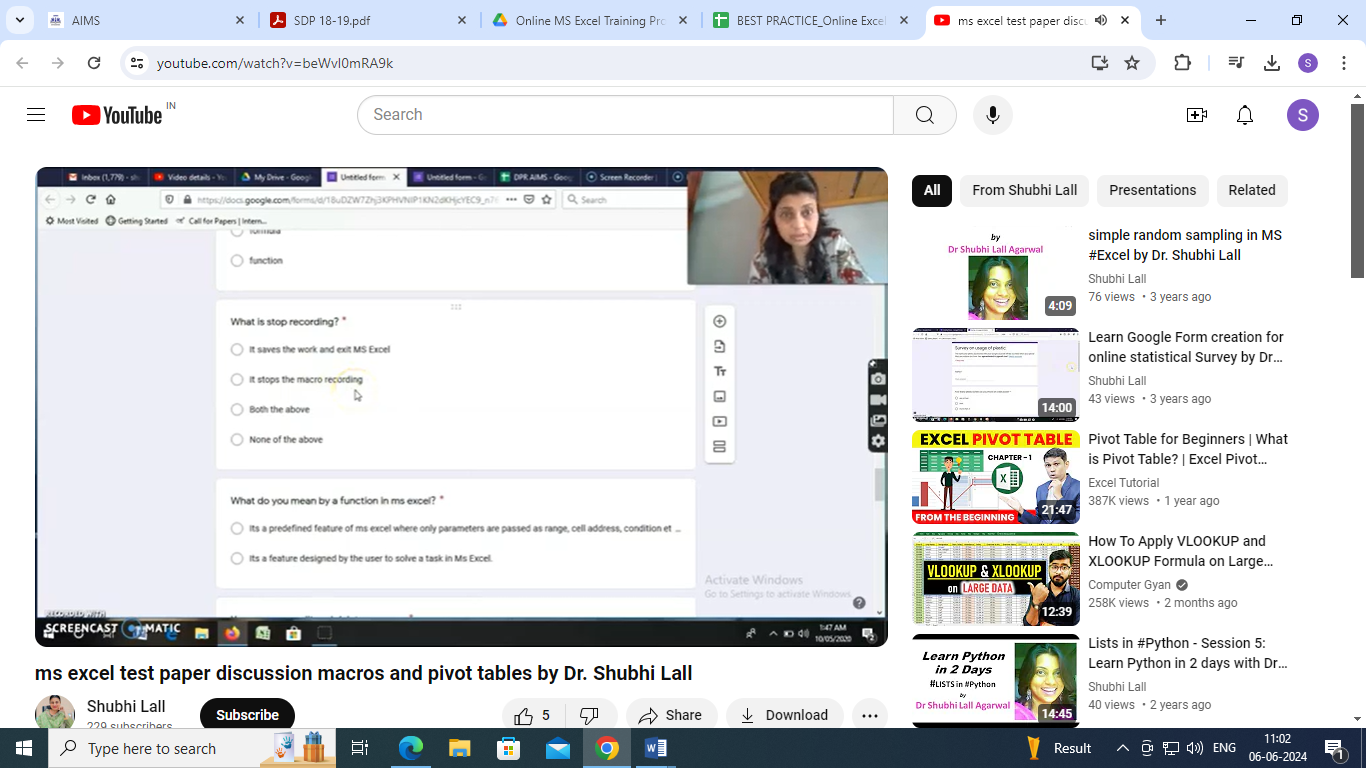Switch to the AIMS tab

[146, 20]
